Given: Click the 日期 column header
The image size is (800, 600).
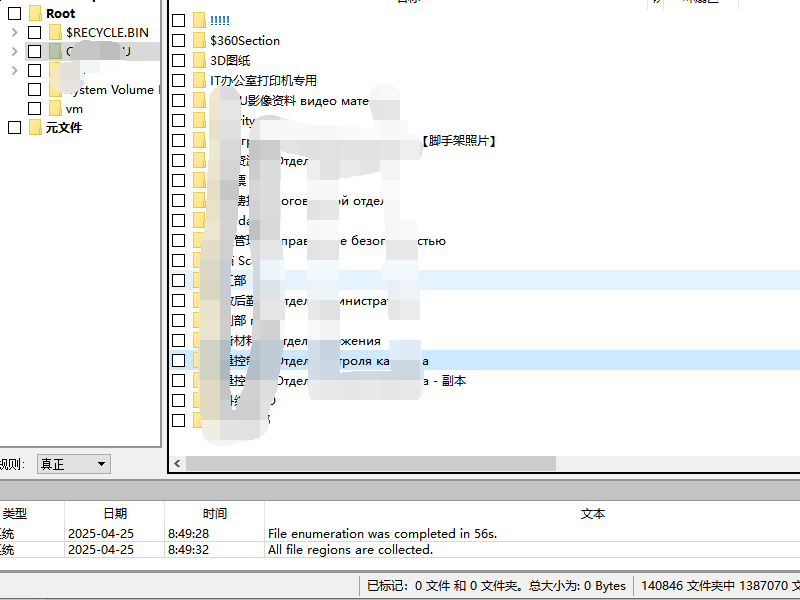Looking at the screenshot, I should click(114, 513).
